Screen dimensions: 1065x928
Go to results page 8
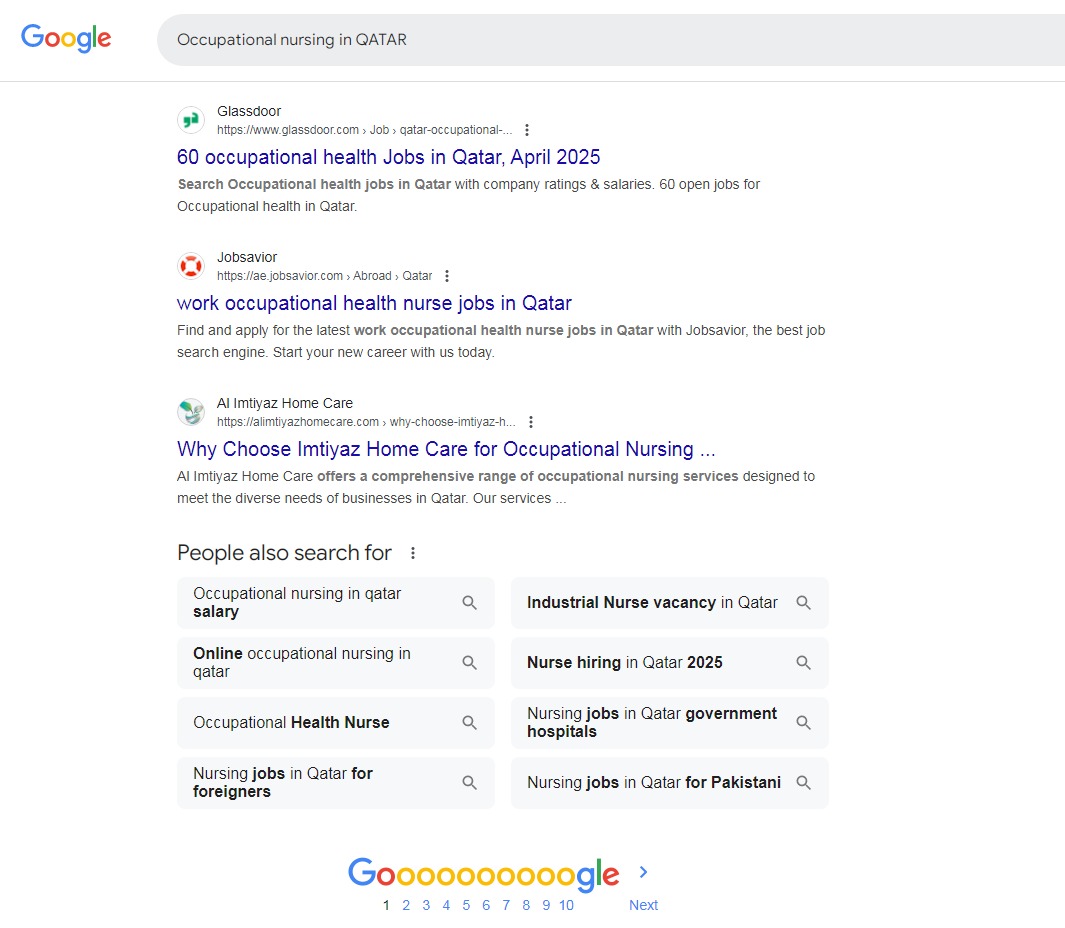tap(526, 905)
